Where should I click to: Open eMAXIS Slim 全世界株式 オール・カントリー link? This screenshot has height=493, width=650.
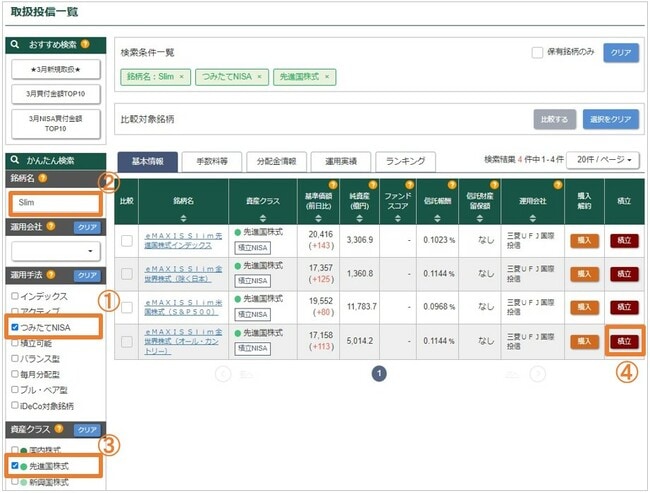tap(183, 341)
